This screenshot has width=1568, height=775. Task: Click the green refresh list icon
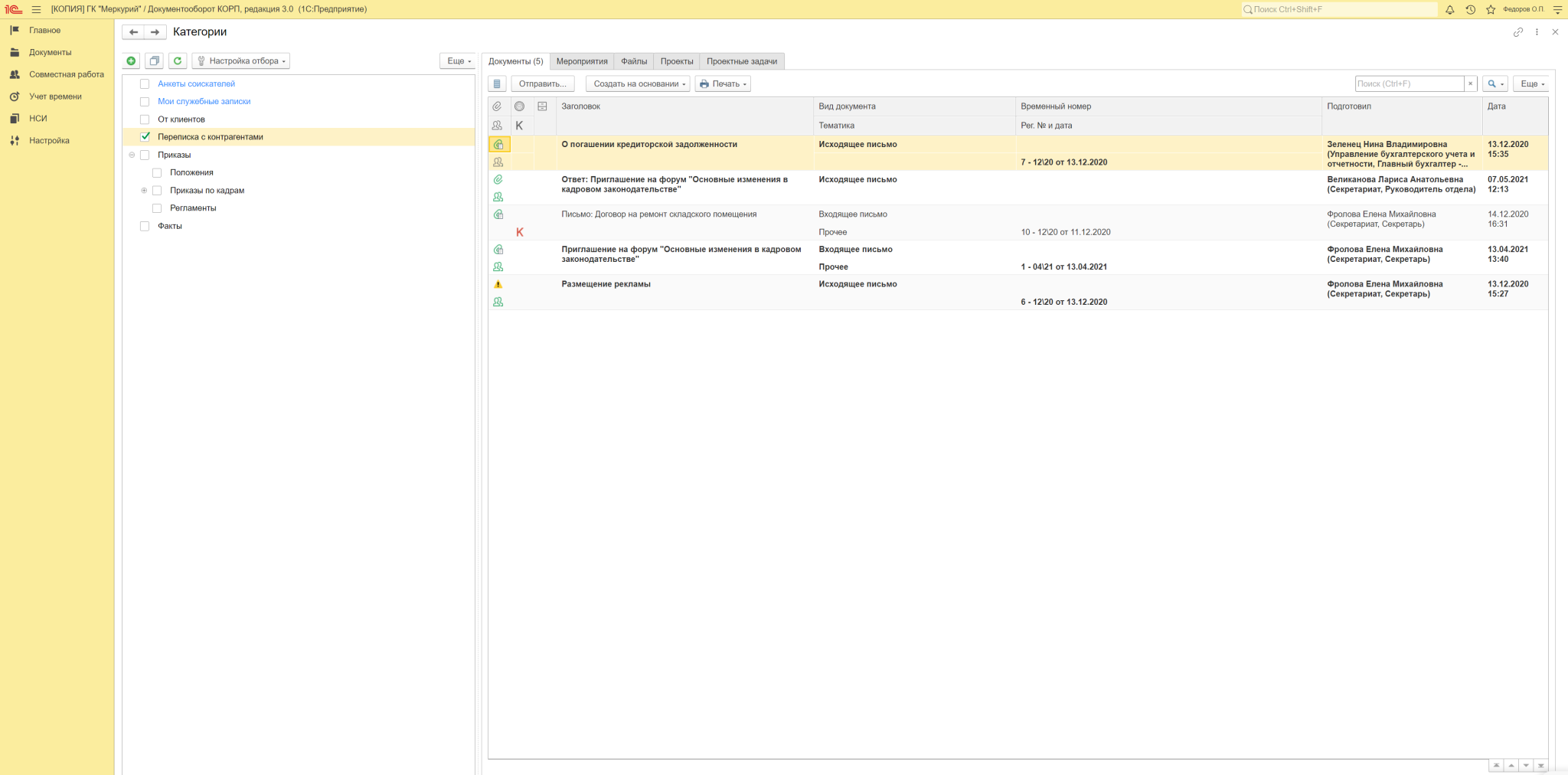pos(178,61)
